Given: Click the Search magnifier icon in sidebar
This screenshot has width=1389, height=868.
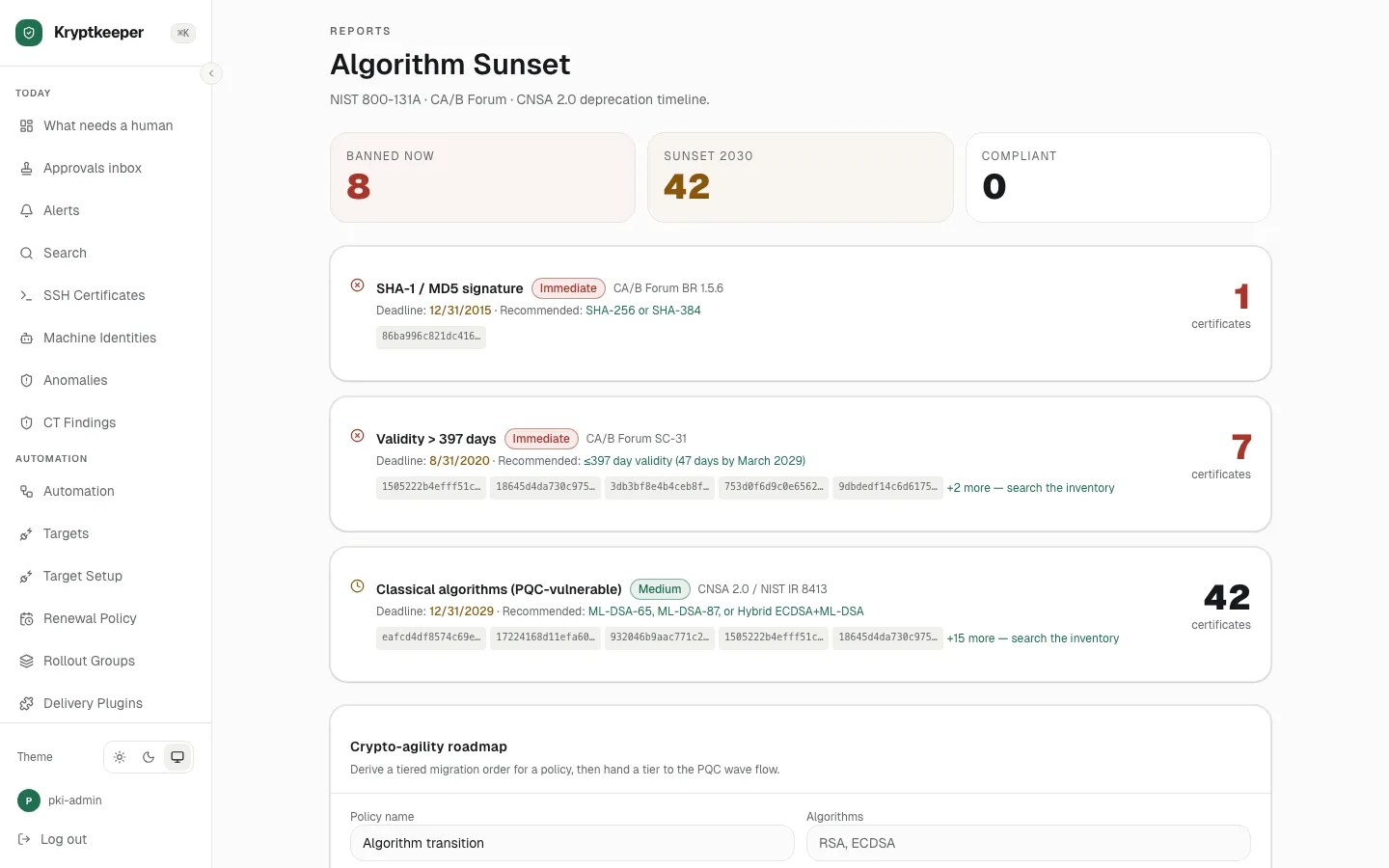Looking at the screenshot, I should click(27, 253).
